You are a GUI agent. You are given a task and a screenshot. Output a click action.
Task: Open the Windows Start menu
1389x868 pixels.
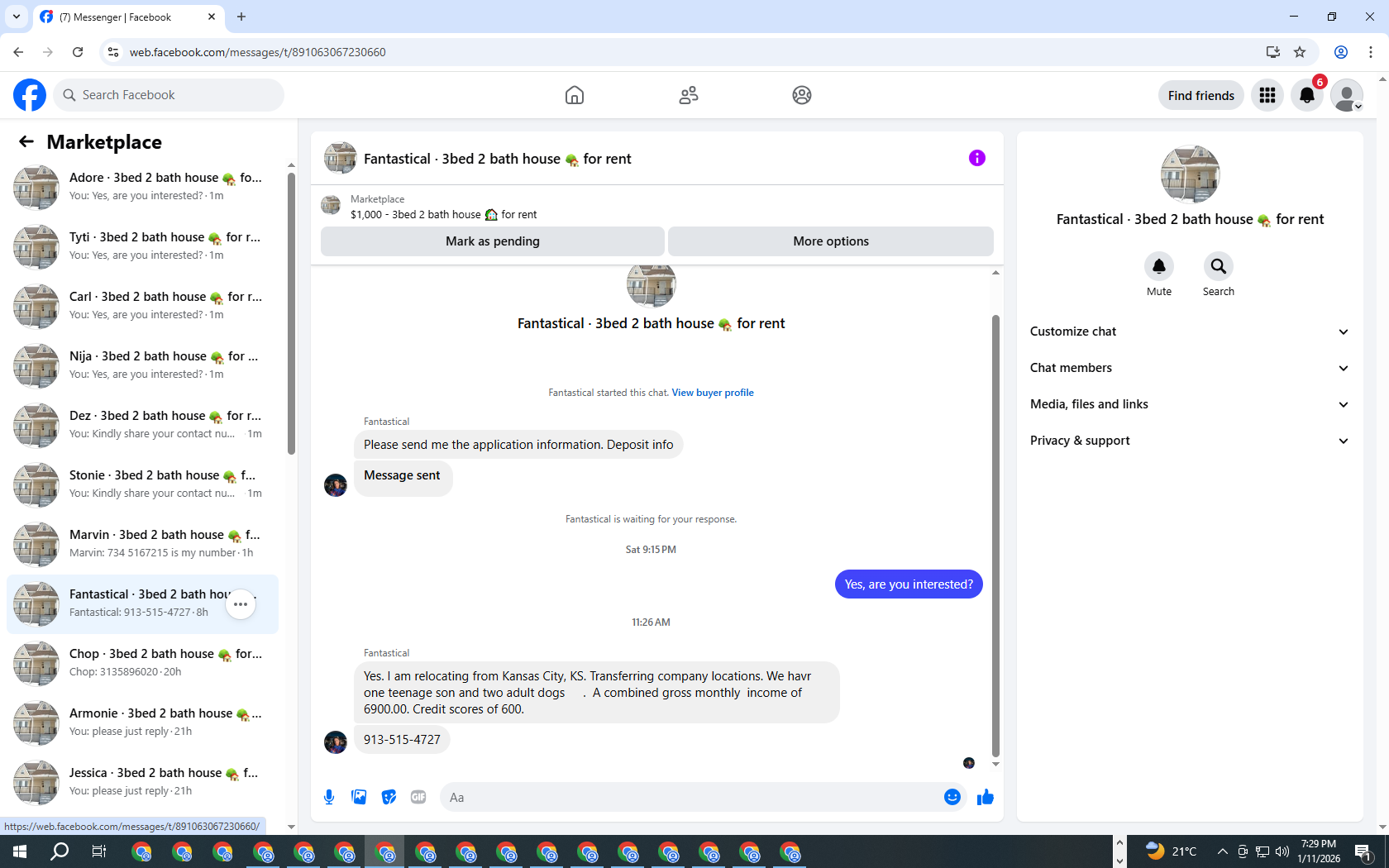tap(20, 851)
